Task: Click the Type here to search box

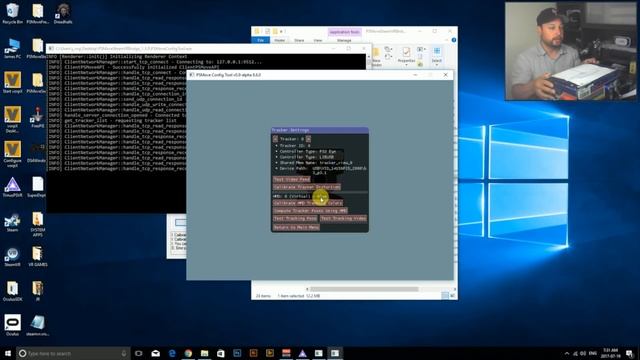Action: [x=73, y=353]
